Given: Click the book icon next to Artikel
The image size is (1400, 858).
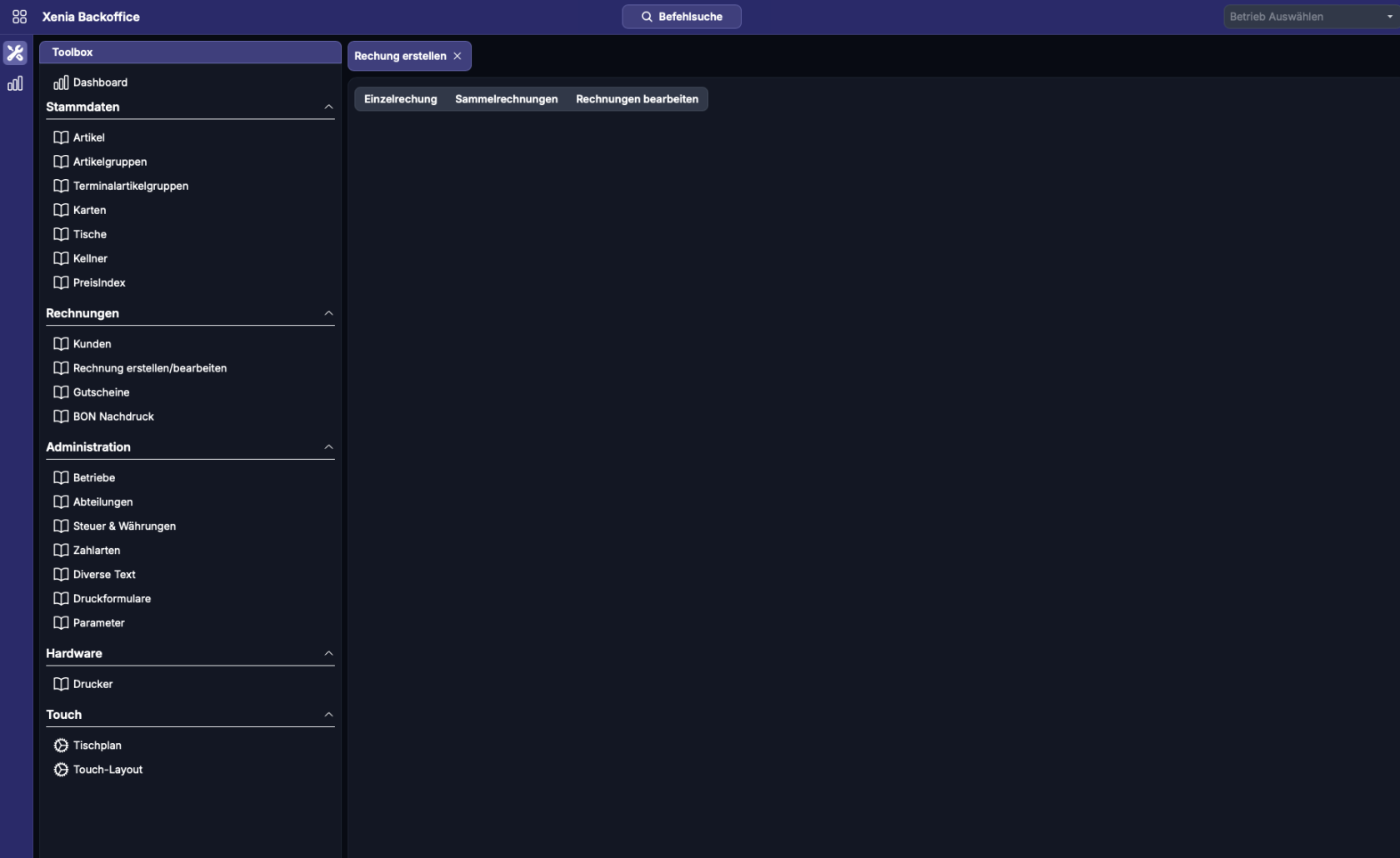Looking at the screenshot, I should click(61, 137).
